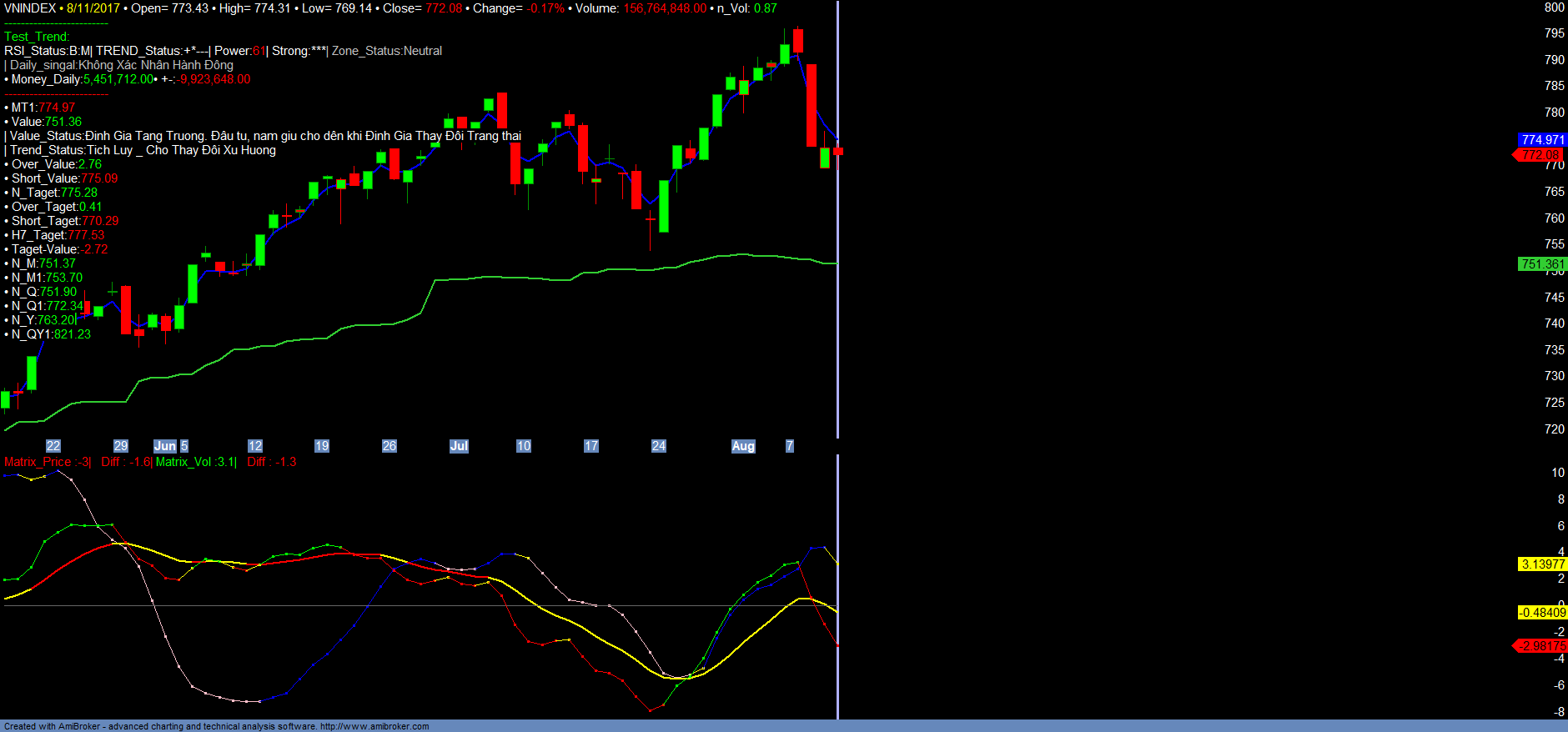
Task: Open the www.amibroker.com link in footer
Action: pos(374,726)
